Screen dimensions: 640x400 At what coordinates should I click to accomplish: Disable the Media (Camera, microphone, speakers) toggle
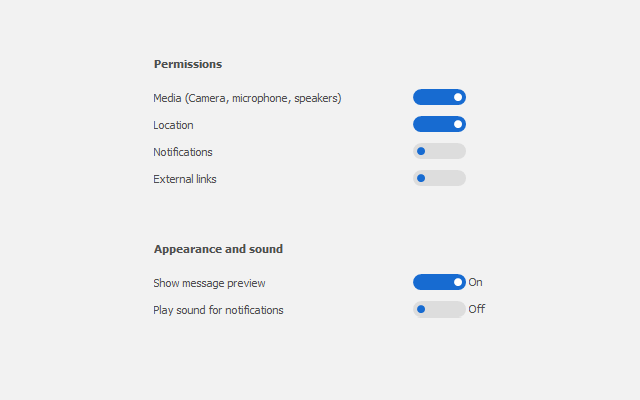[x=439, y=97]
